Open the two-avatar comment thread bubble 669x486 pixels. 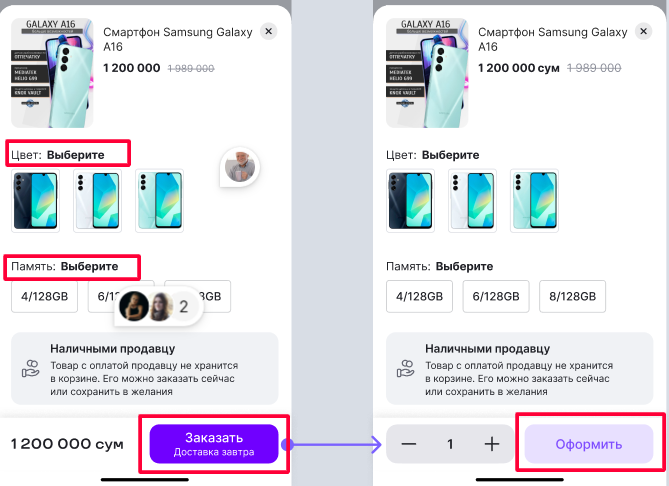(x=159, y=306)
